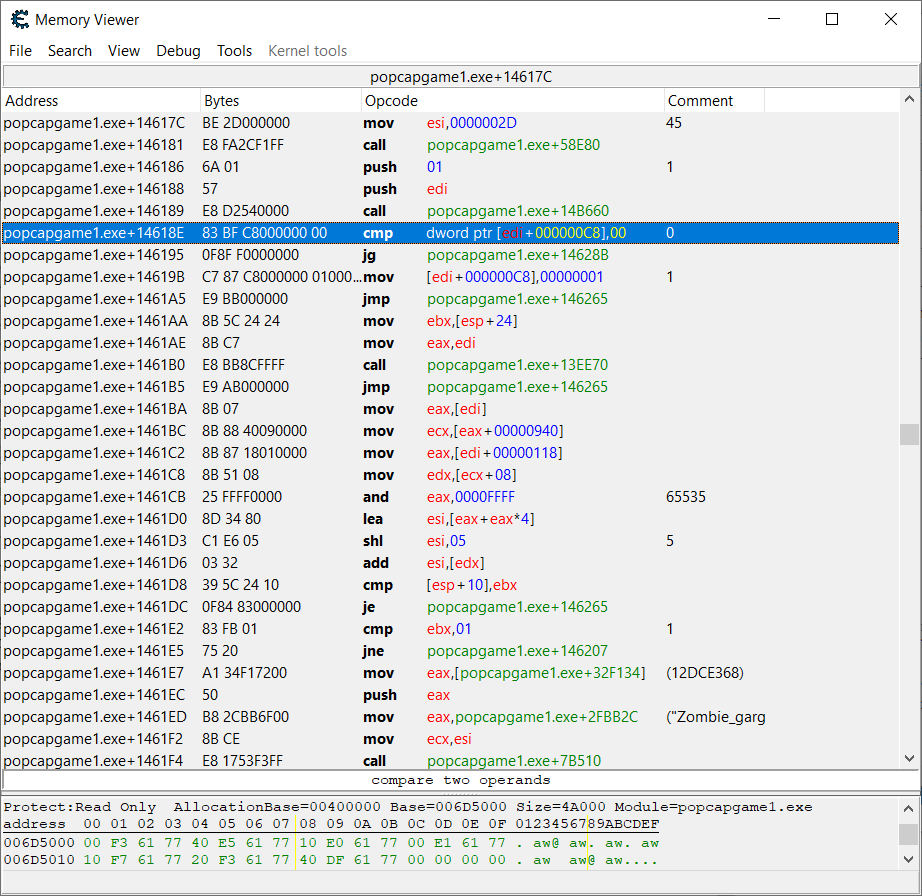Select row popcapgame1.exe+146189 call
Image resolution: width=922 pixels, height=896 pixels.
pyautogui.click(x=450, y=211)
